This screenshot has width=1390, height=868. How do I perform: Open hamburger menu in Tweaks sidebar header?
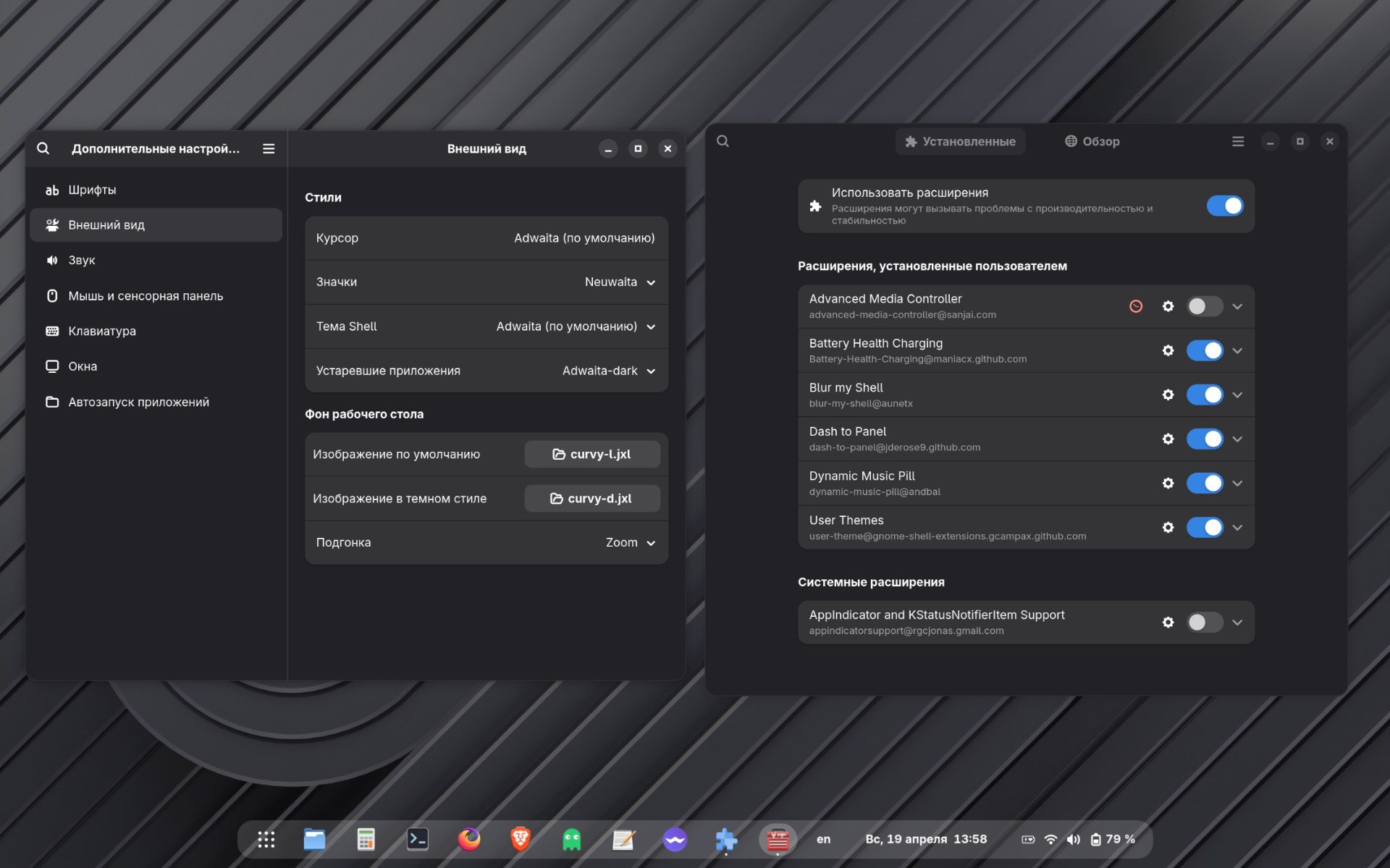(x=269, y=148)
